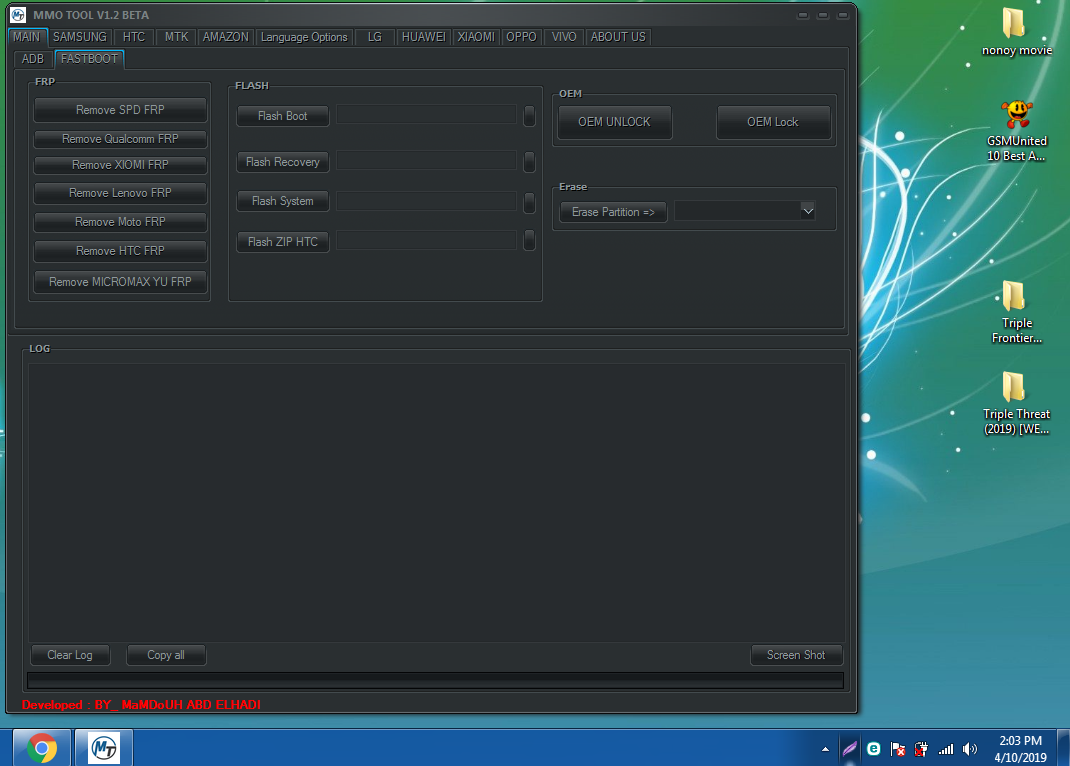Open the MTK tab
The width and height of the screenshot is (1070, 766).
(x=176, y=37)
